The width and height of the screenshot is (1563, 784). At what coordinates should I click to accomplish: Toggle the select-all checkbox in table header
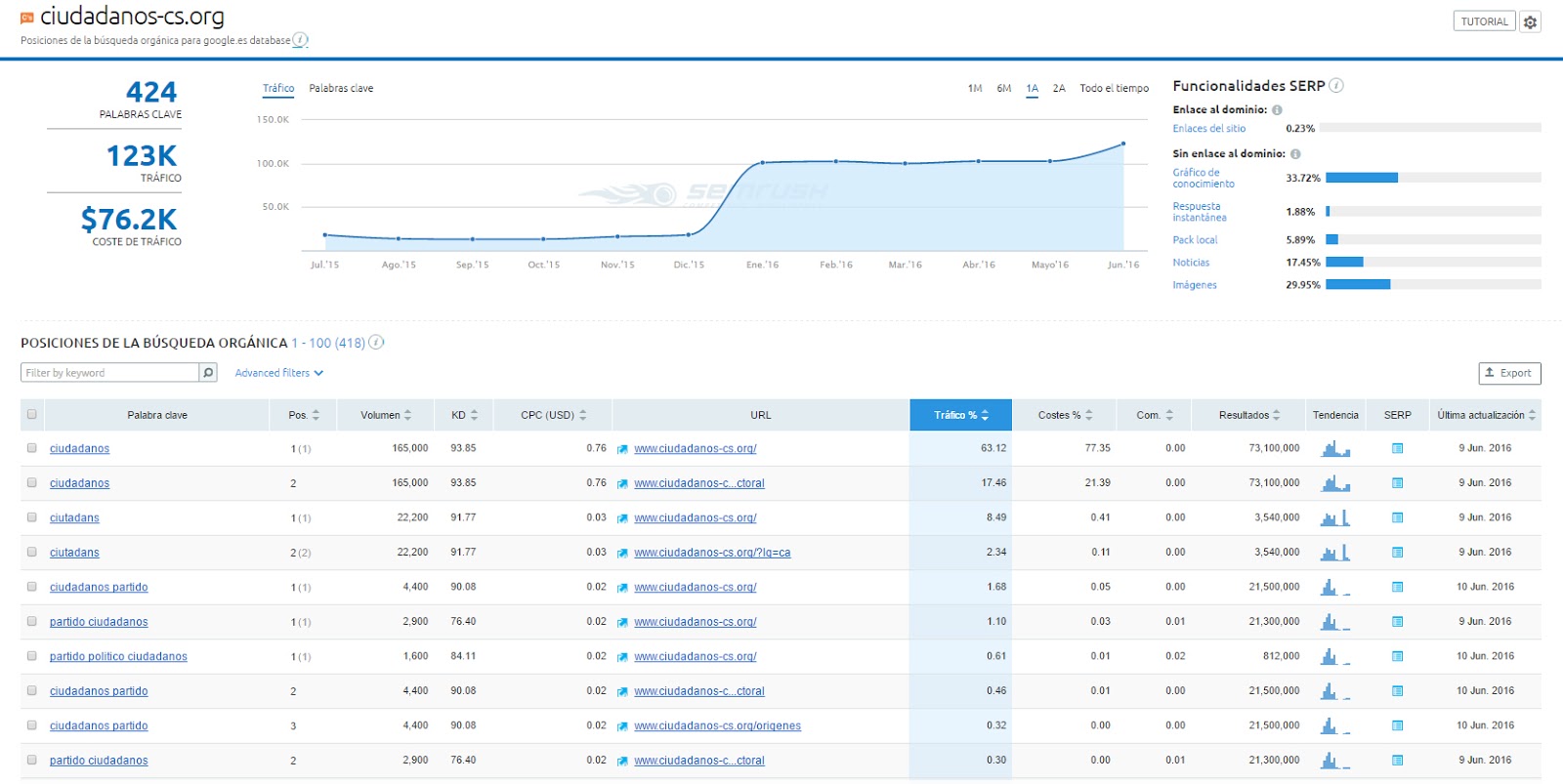[x=32, y=414]
